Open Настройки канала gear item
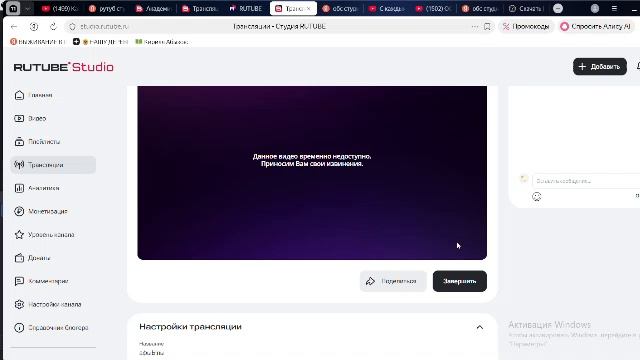 (48, 304)
